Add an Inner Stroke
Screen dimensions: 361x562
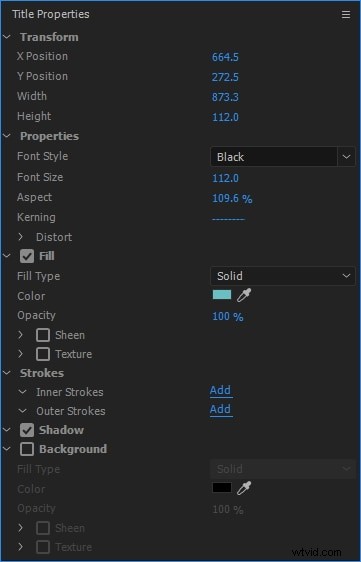tap(220, 391)
